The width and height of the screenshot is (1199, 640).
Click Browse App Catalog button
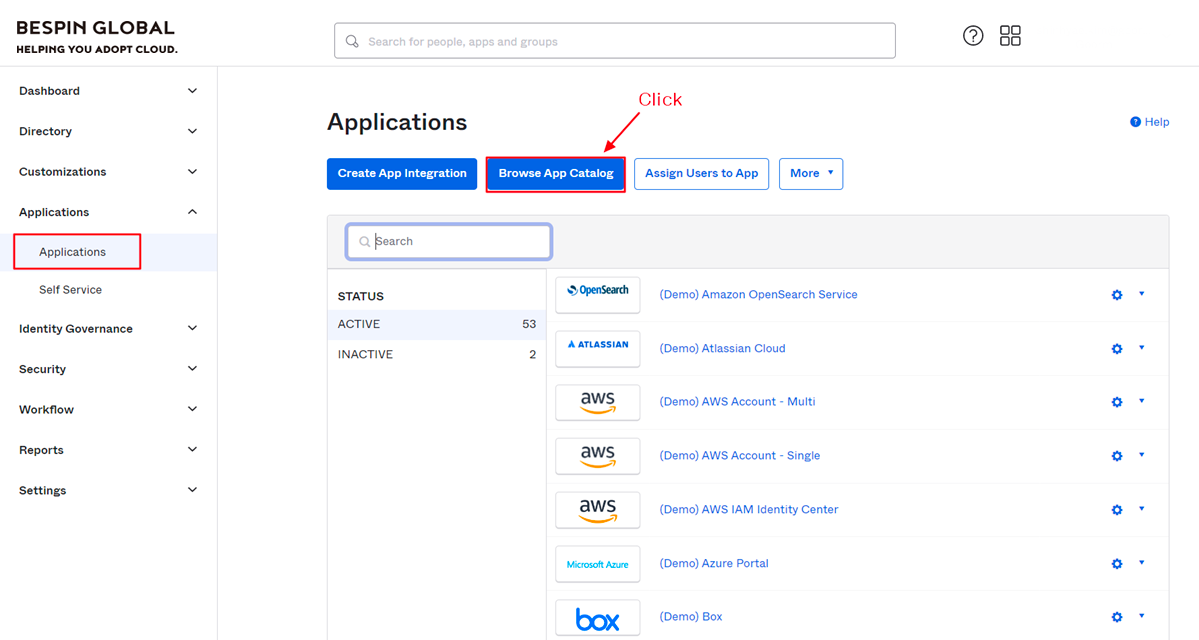pos(556,174)
